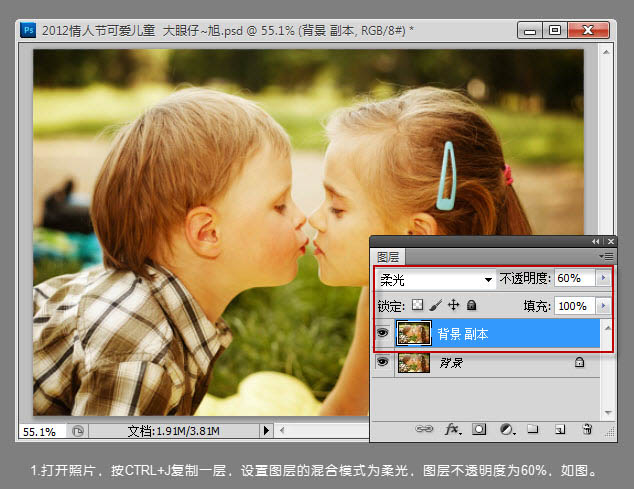This screenshot has width=634, height=489.
Task: Create new fill or adjustment layer
Action: (x=506, y=429)
